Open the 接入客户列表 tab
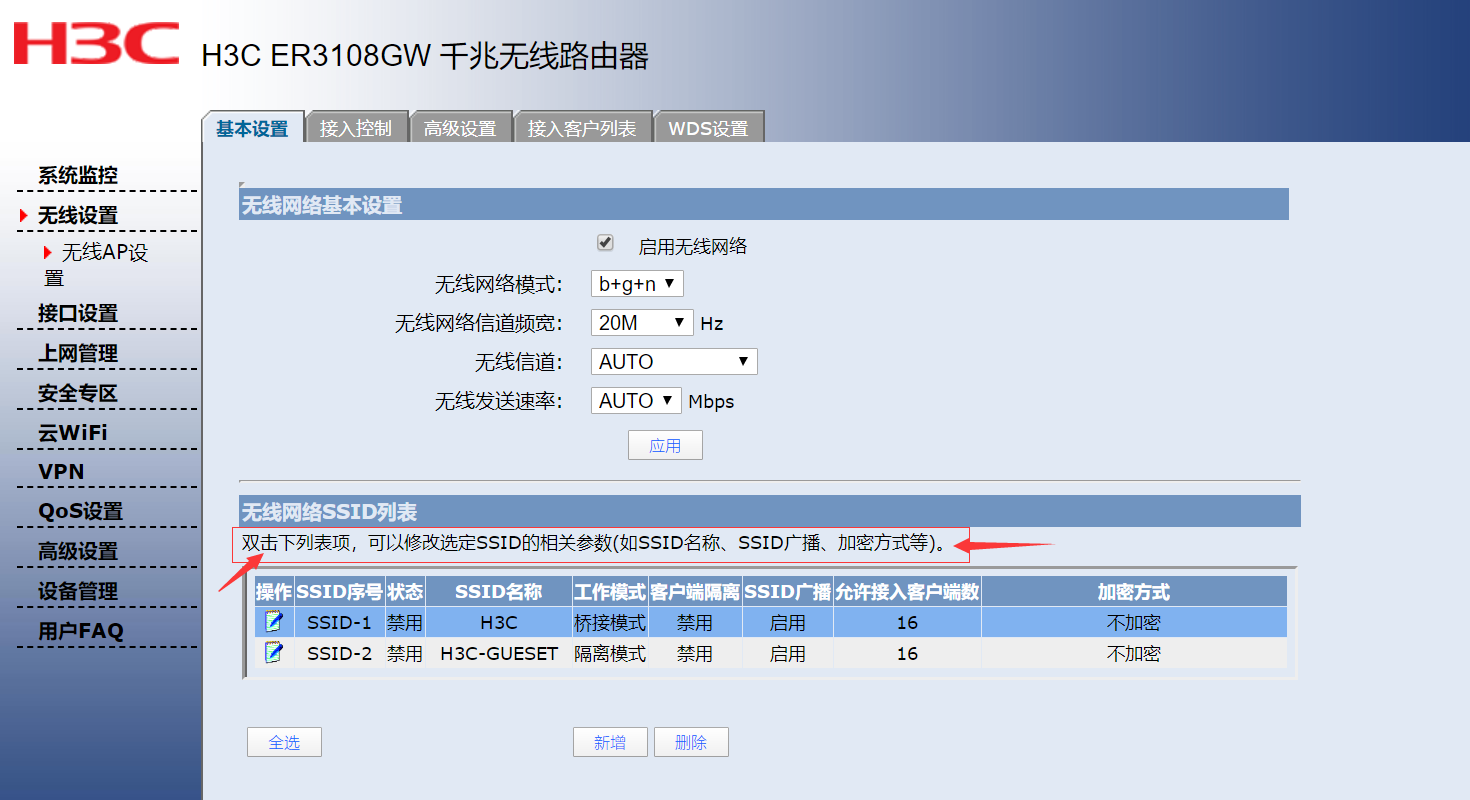 [x=582, y=128]
